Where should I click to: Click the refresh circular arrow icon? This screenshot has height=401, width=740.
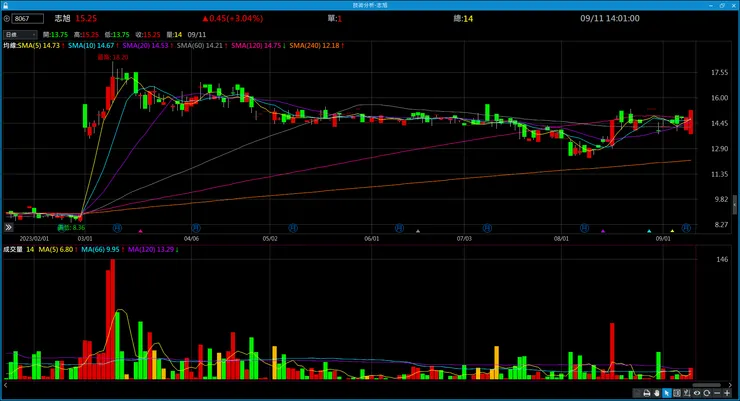point(706,393)
